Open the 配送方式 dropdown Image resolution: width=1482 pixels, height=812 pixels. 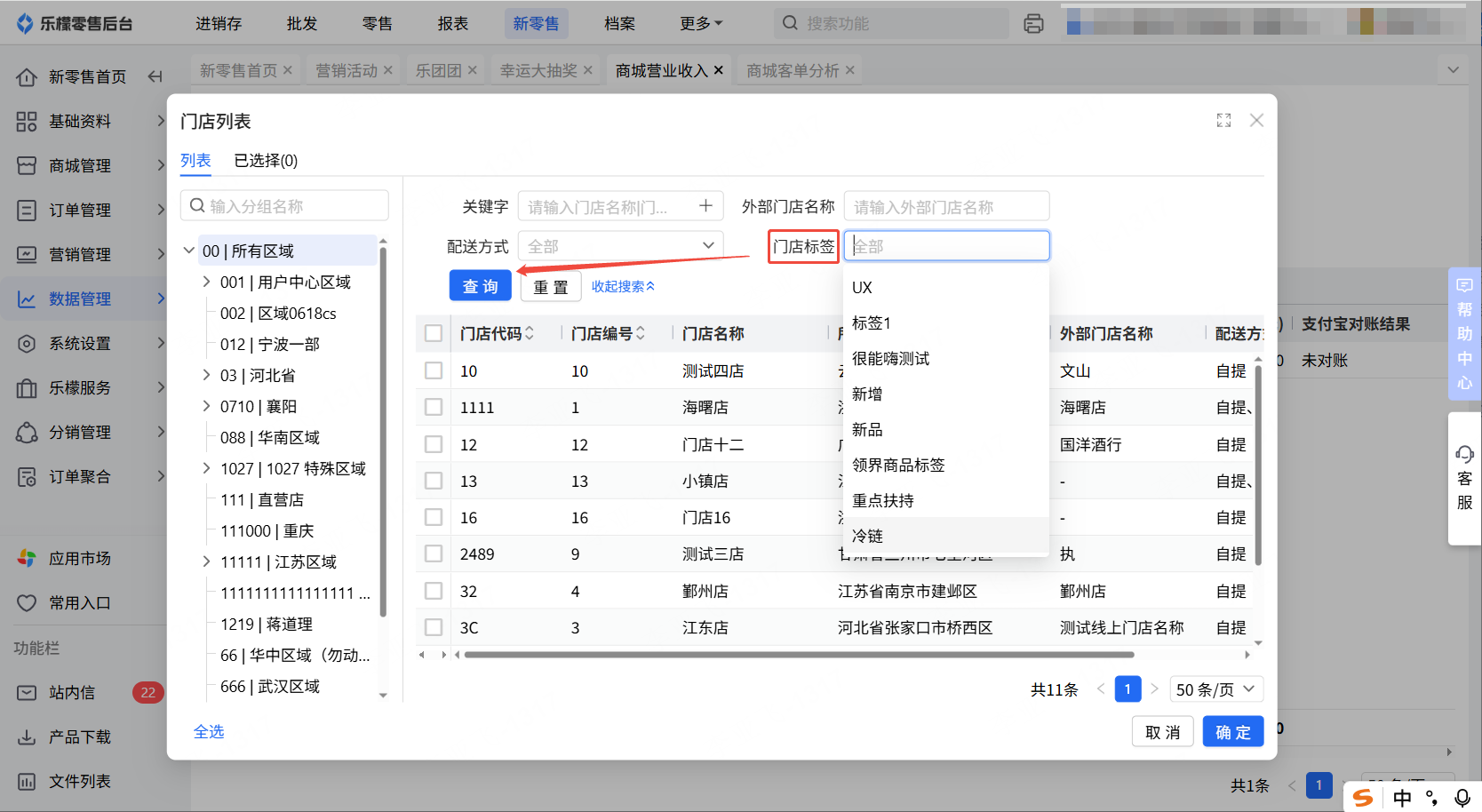pos(621,246)
